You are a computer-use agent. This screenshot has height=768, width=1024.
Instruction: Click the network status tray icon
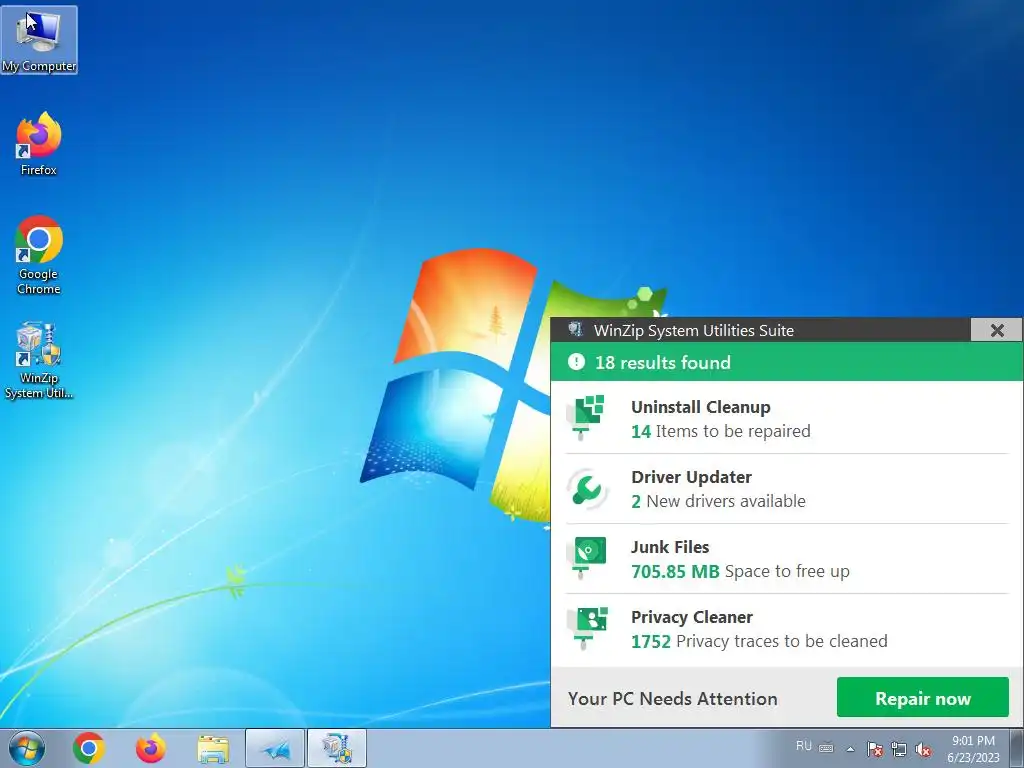point(899,749)
